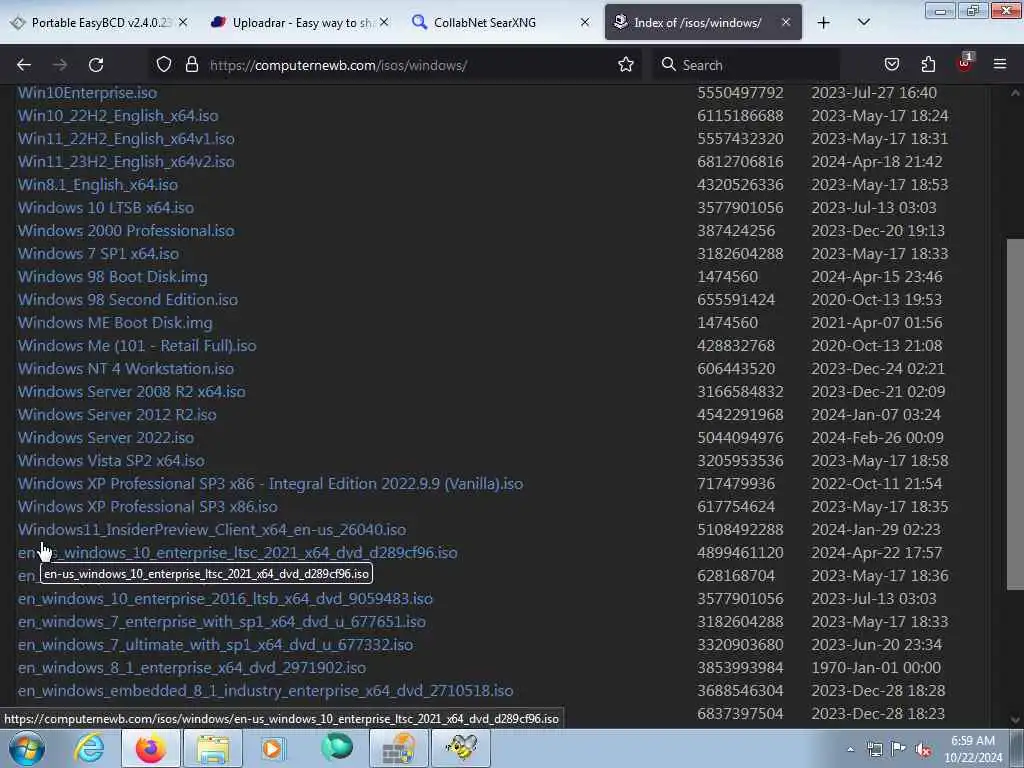Open the uBlock Origin extension icon
Viewport: 1024px width, 768px height.
tap(965, 63)
